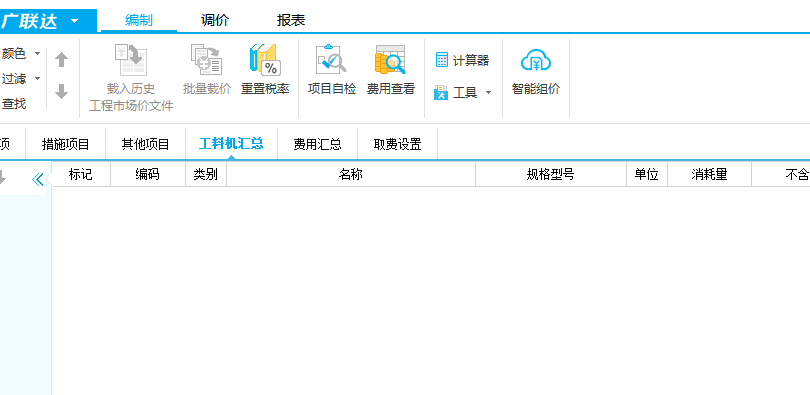Click the 过滤 label in ribbon
The width and height of the screenshot is (810, 395).
13,78
